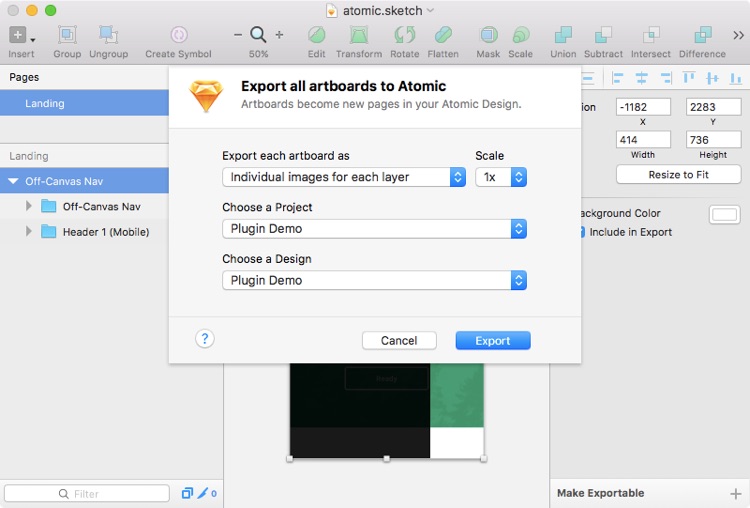Click the Subtract boolean operation icon
This screenshot has width=750, height=508.
coord(603,35)
